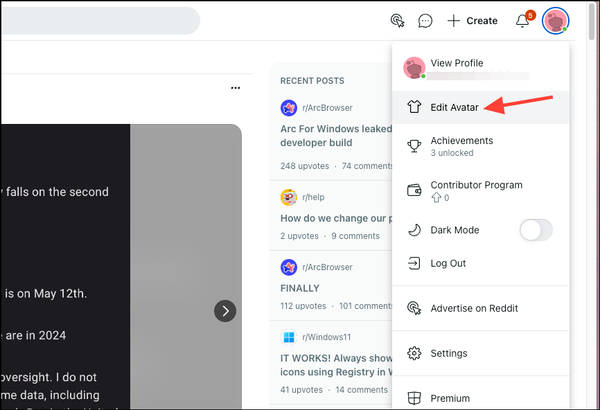Toggle the Dark Mode switch

(536, 230)
